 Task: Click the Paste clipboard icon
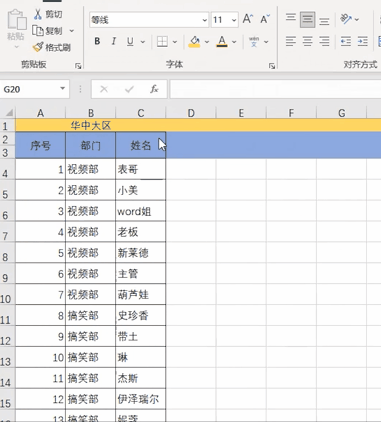pyautogui.click(x=17, y=20)
